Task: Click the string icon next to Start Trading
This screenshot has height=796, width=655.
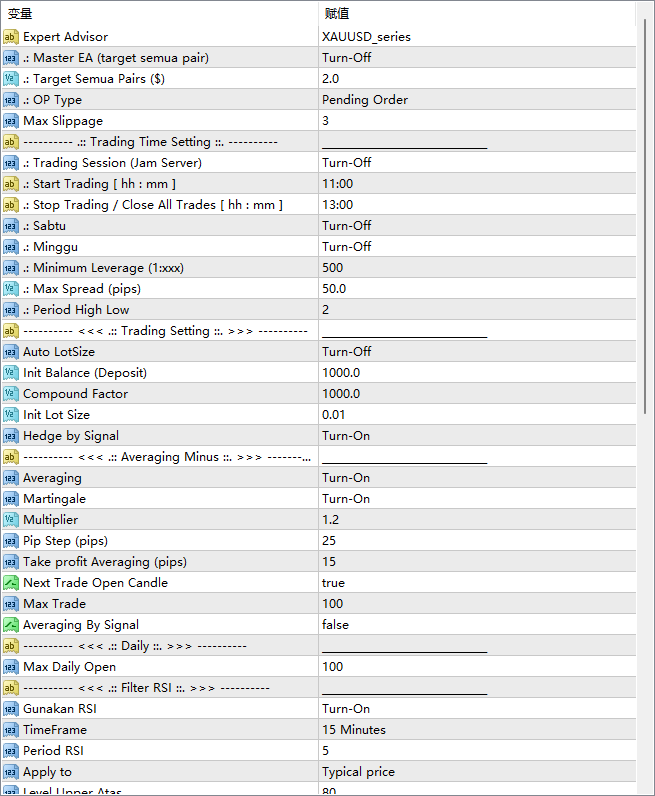Action: [x=11, y=184]
